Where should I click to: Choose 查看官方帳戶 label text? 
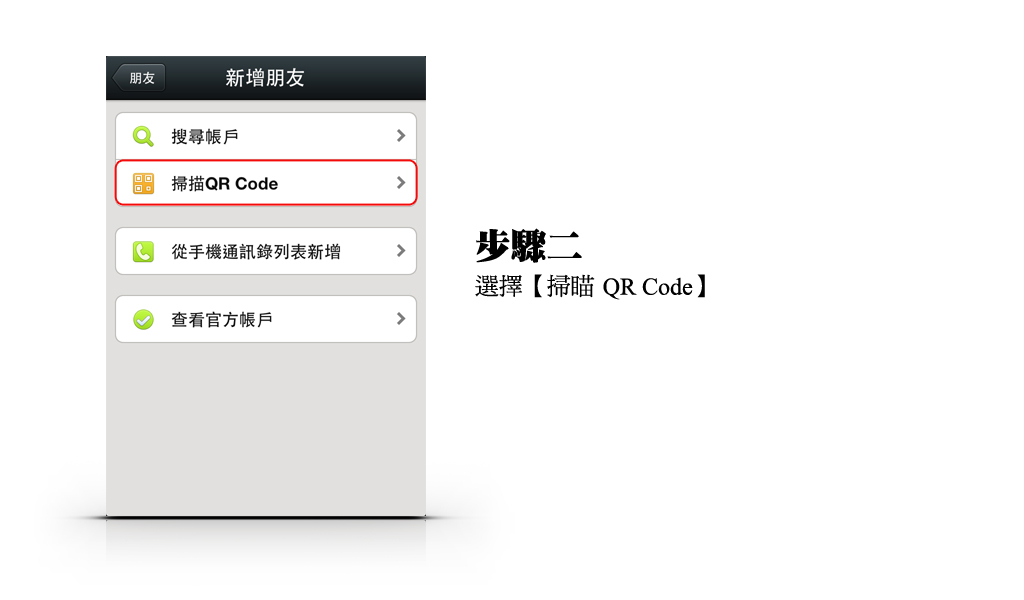coord(222,319)
